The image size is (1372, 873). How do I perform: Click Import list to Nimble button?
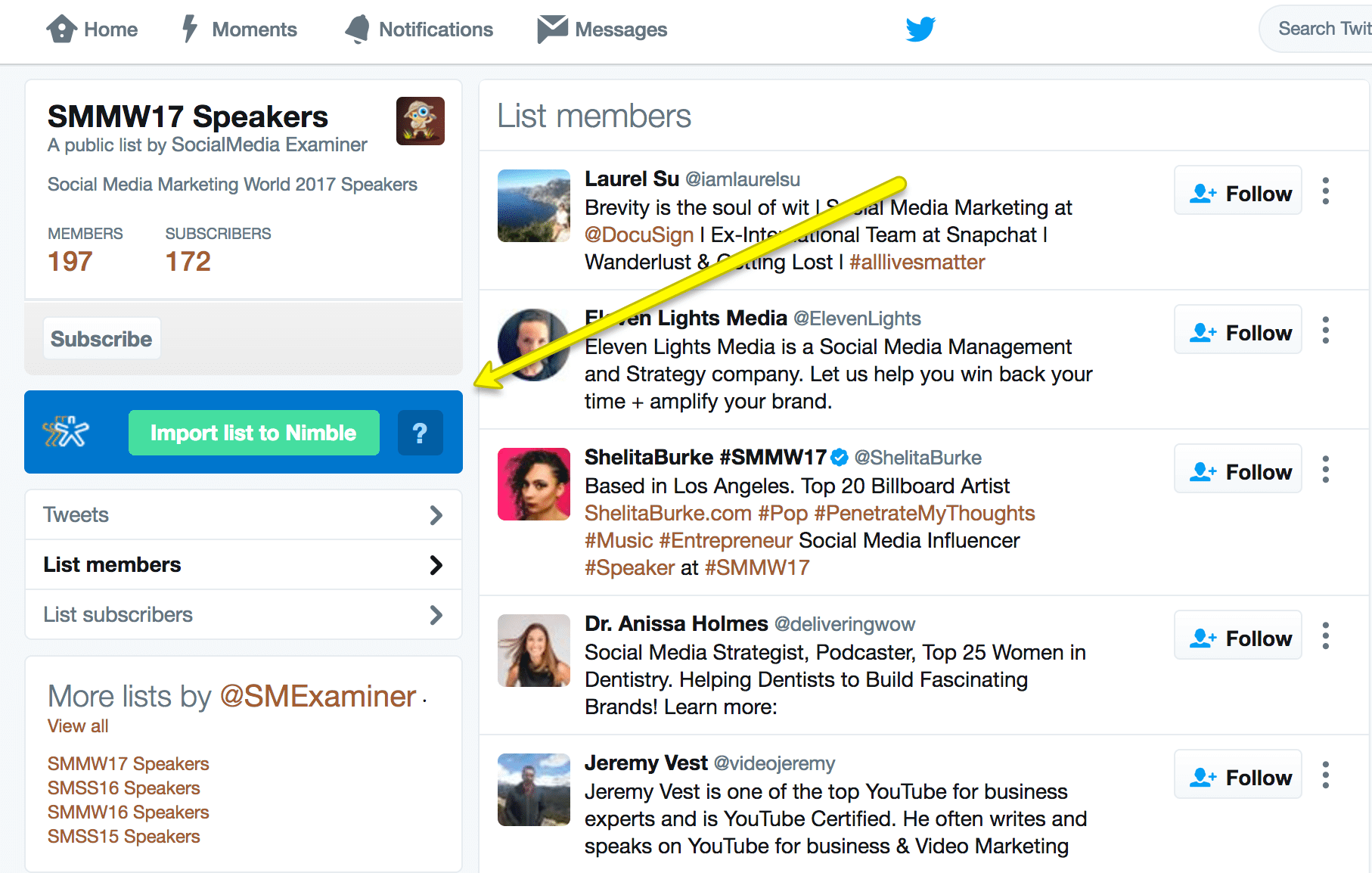click(x=253, y=433)
